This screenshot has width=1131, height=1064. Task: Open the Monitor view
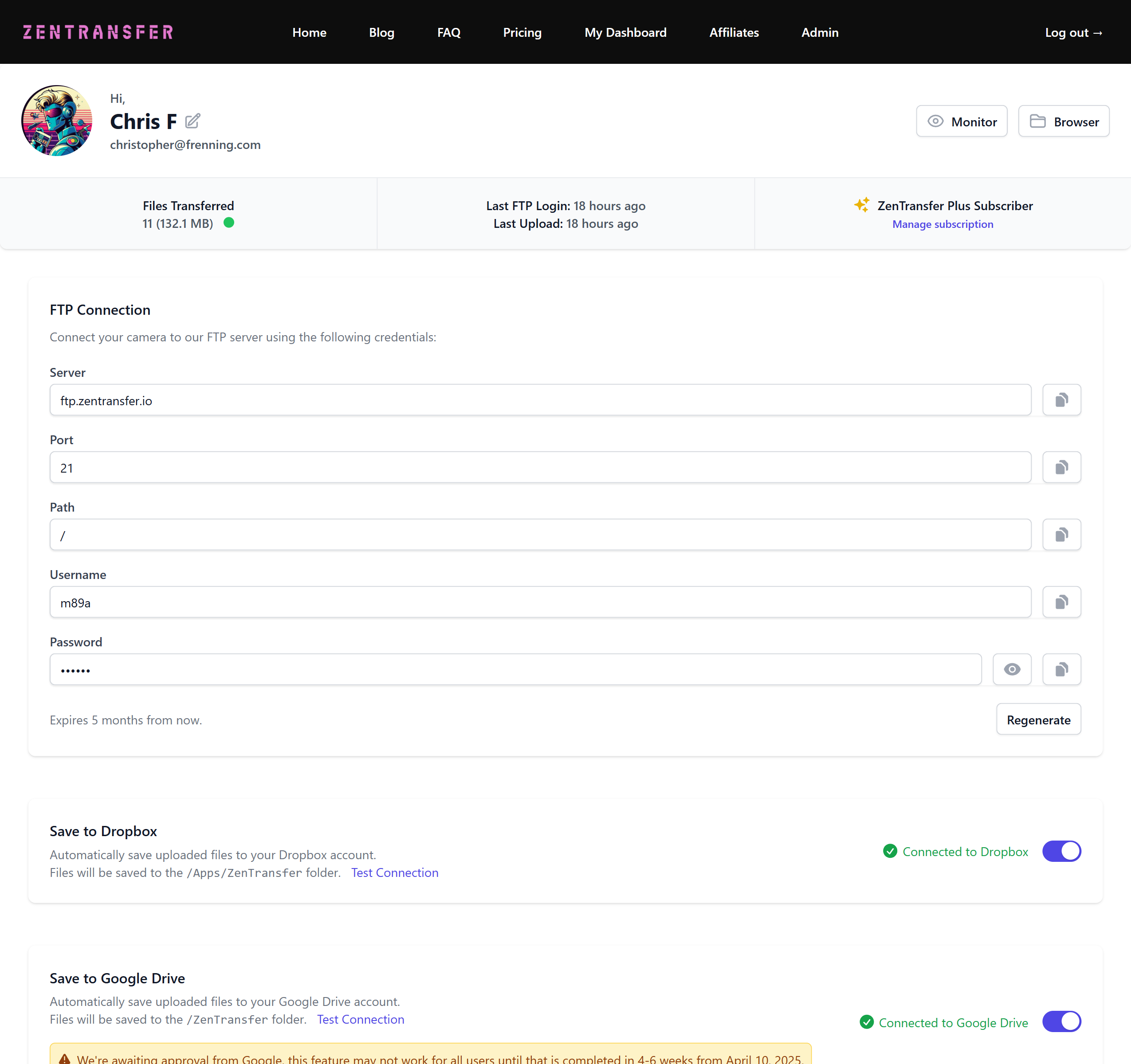pos(962,121)
